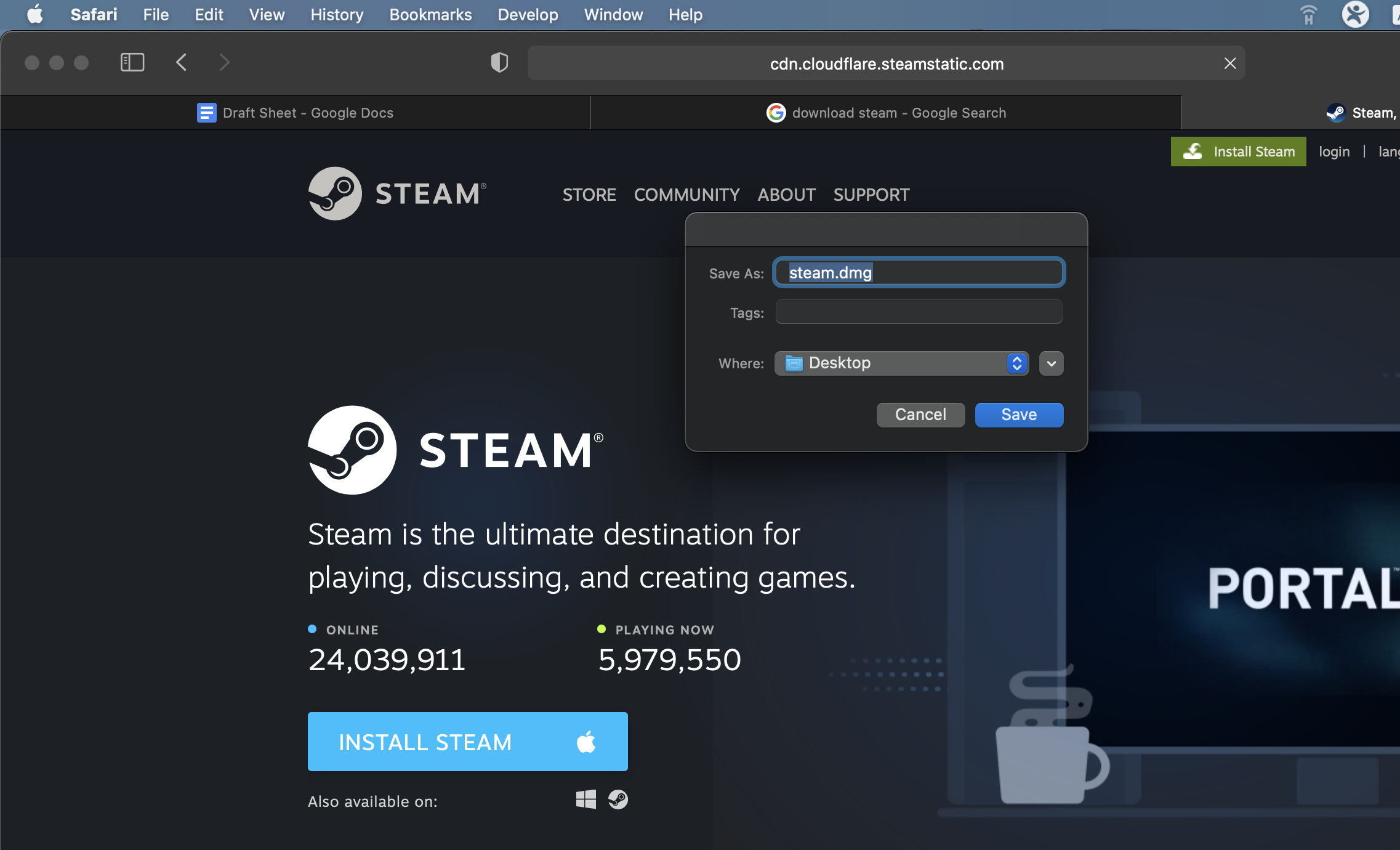Image resolution: width=1400 pixels, height=850 pixels.
Task: Open the STORE nav link
Action: click(x=589, y=195)
